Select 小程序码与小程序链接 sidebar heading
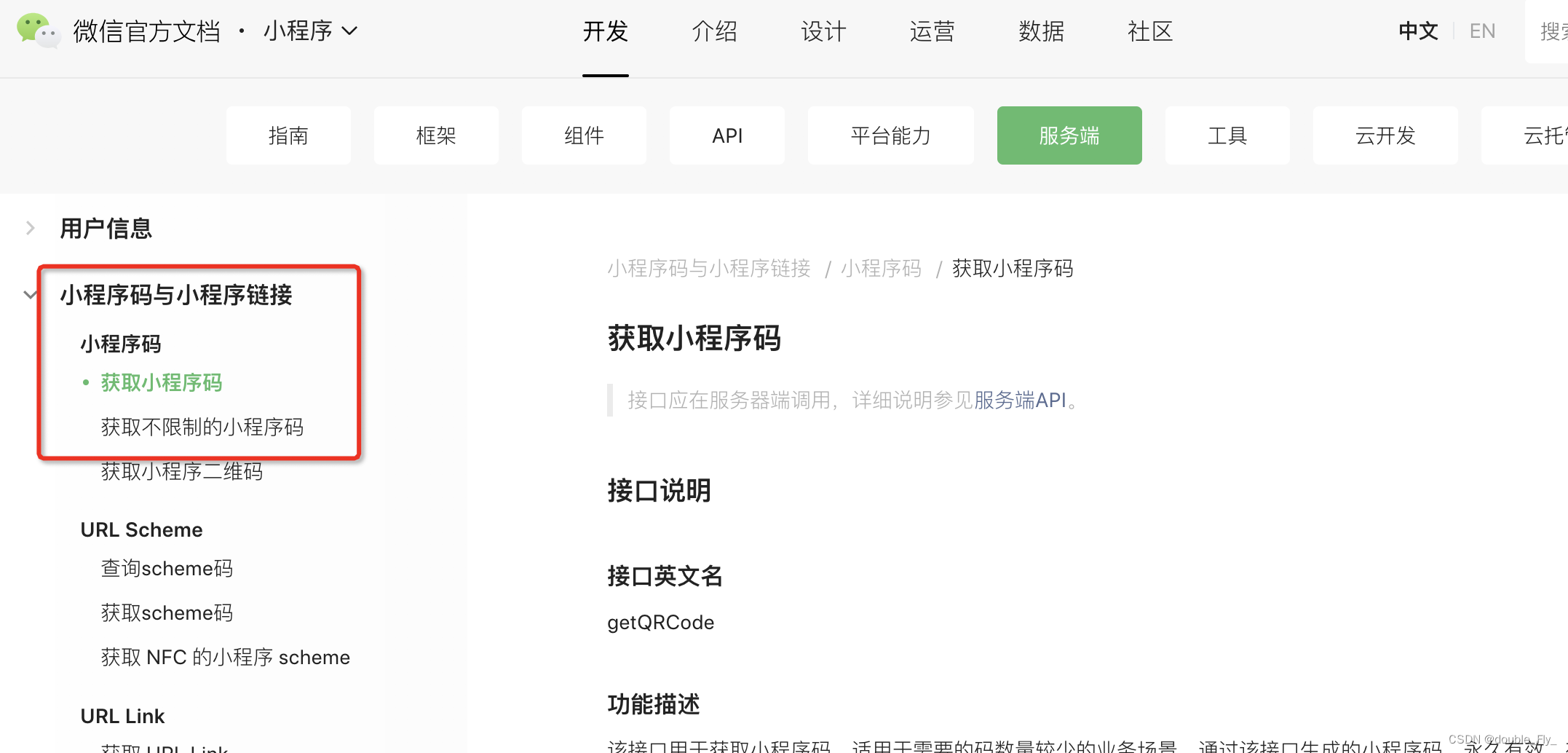 click(x=175, y=295)
